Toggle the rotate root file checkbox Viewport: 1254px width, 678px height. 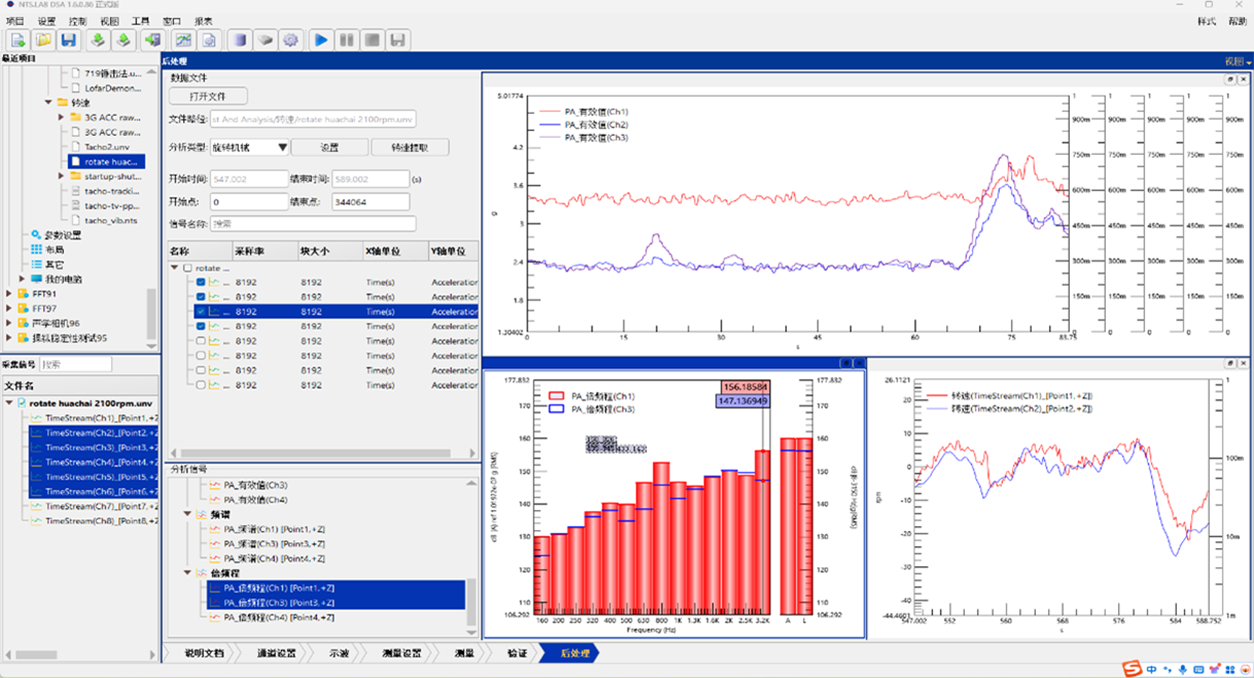click(187, 268)
